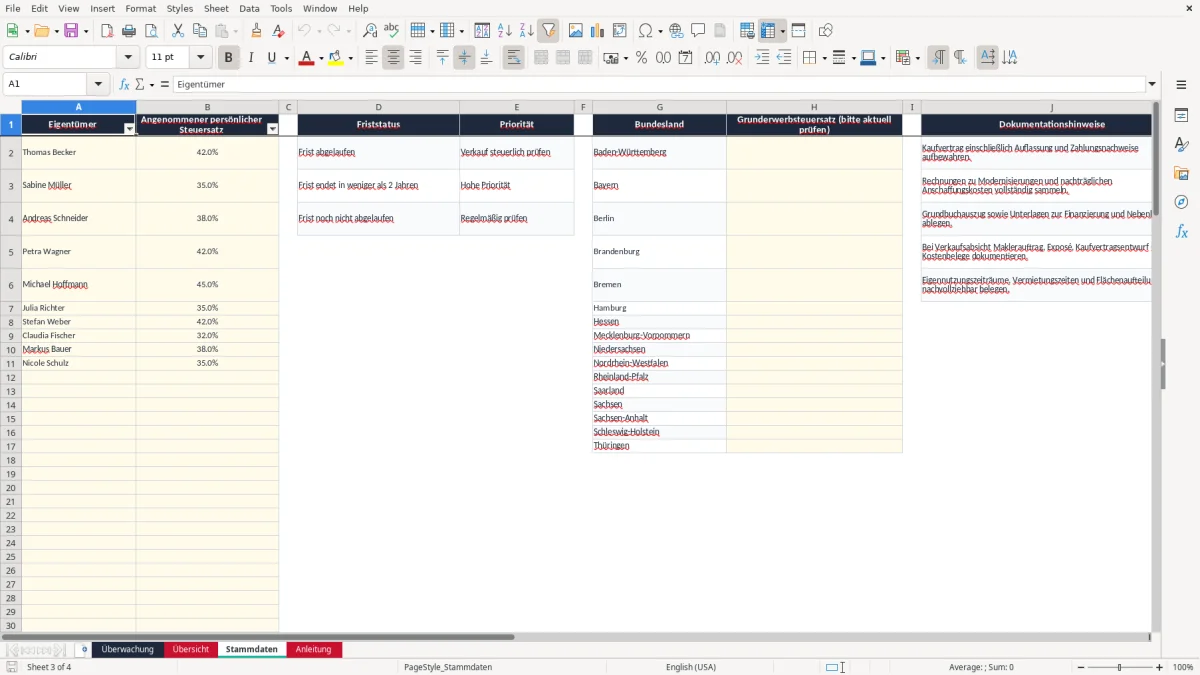Copy selection using the Copy icon
This screenshot has width=1200, height=675.
tap(200, 31)
